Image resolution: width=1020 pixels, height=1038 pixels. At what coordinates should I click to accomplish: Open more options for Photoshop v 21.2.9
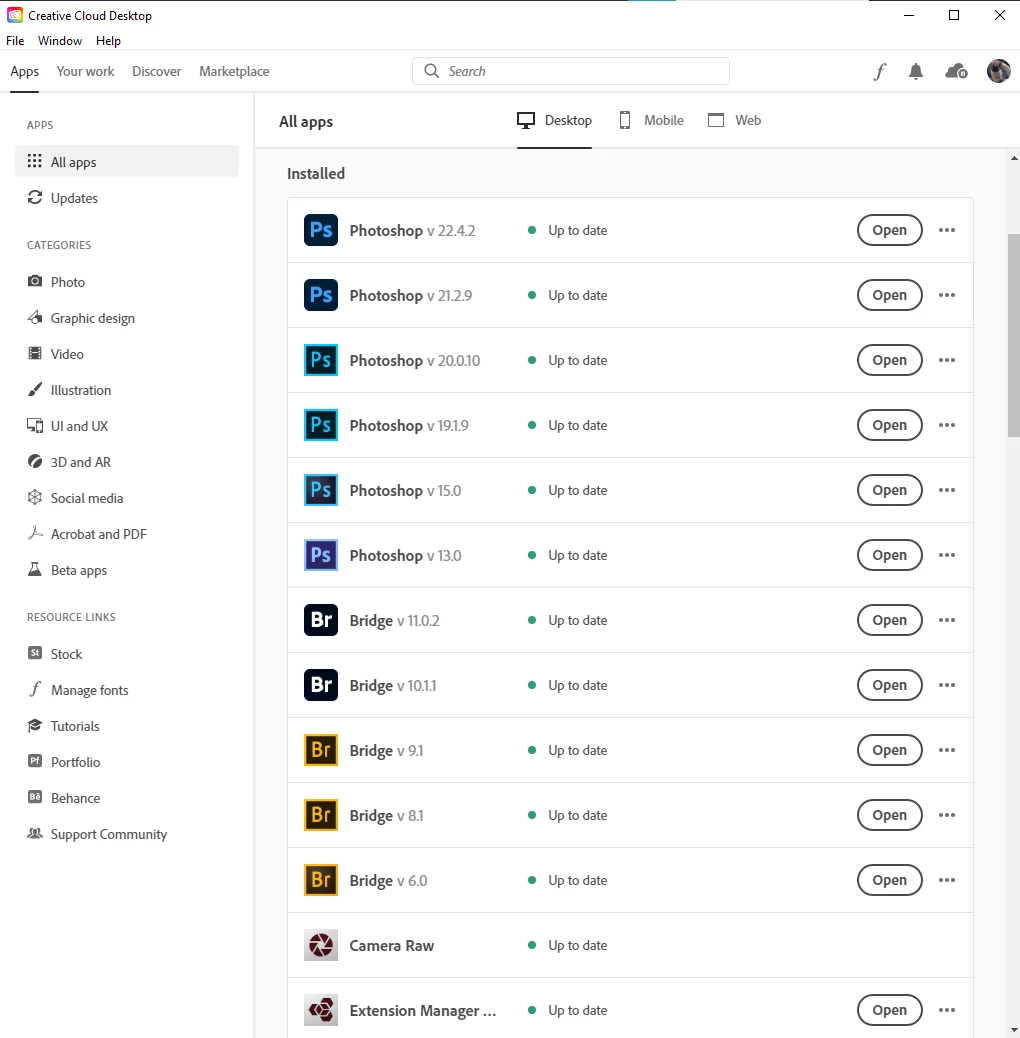947,295
